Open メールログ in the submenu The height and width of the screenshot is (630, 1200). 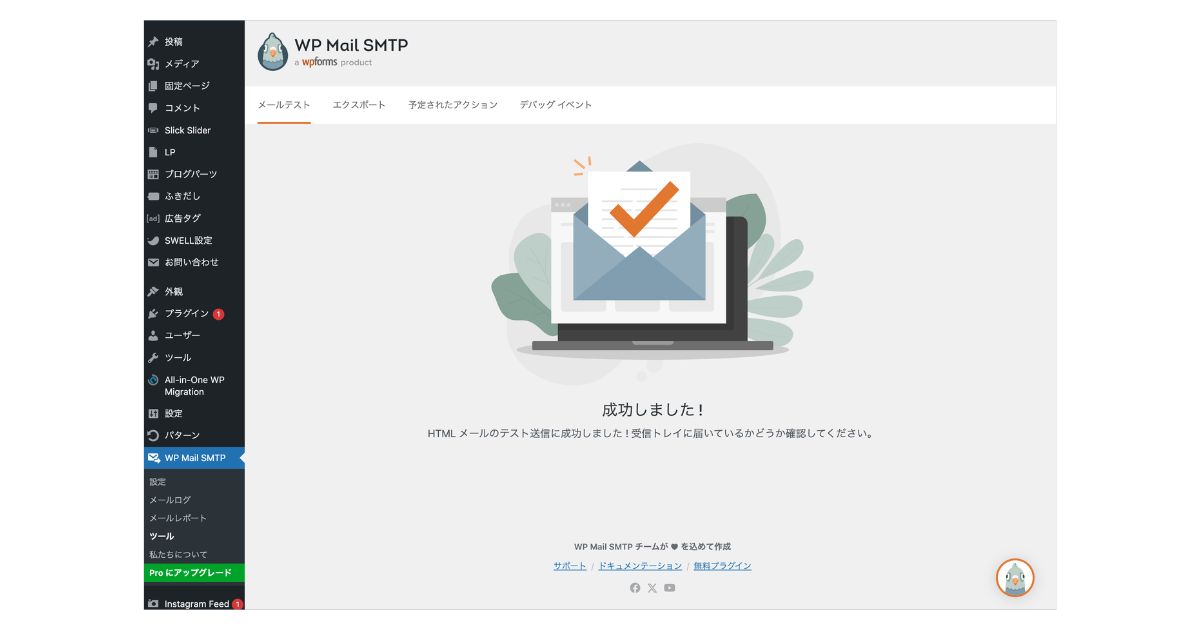170,500
